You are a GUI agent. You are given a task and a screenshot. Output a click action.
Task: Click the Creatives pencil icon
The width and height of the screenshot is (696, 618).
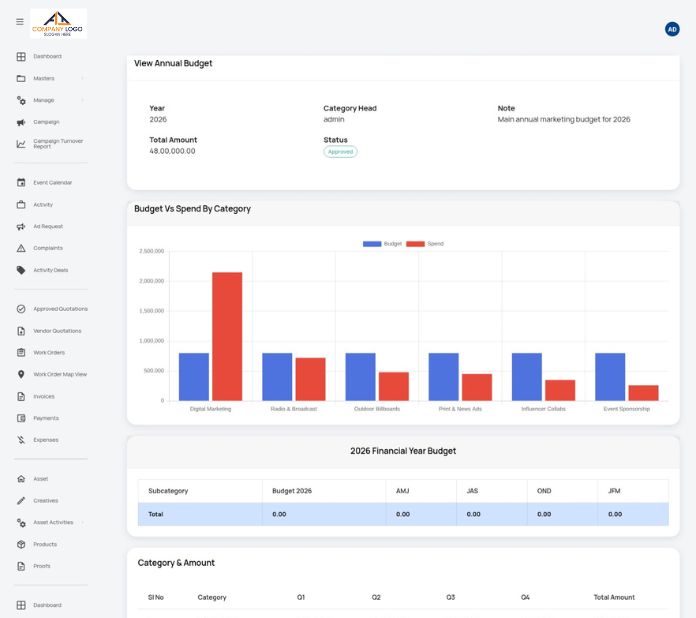[x=21, y=500]
